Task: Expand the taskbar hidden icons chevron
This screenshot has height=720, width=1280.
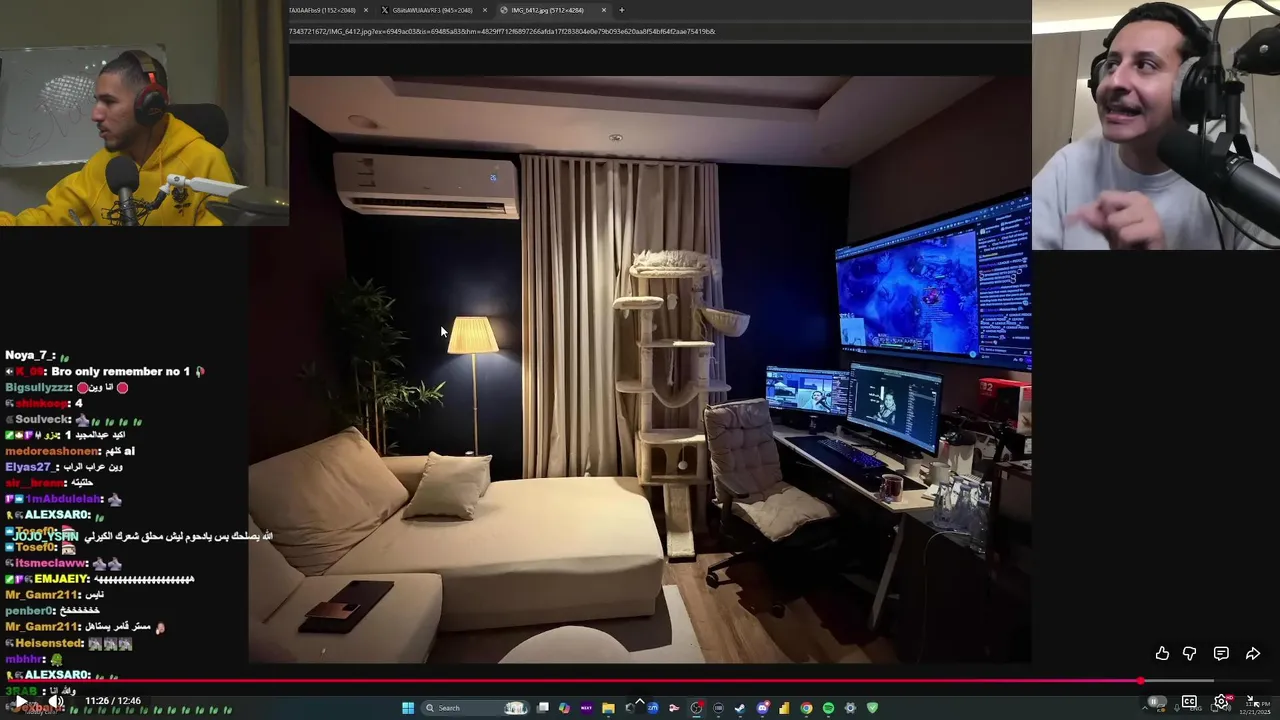Action: [x=1145, y=708]
